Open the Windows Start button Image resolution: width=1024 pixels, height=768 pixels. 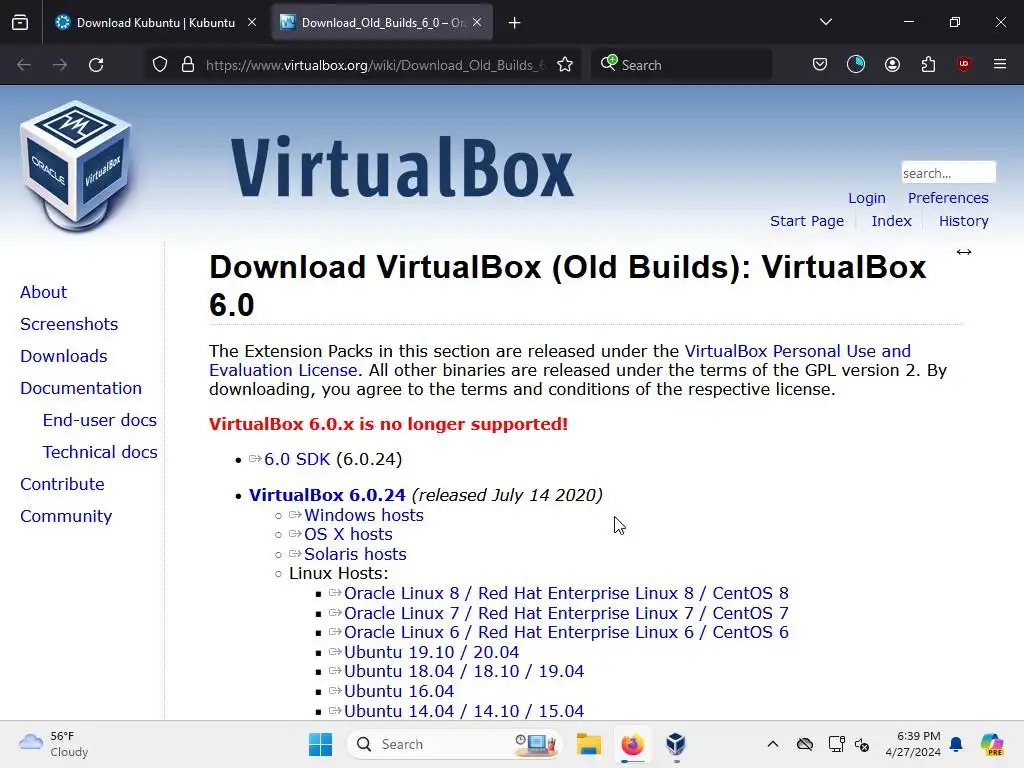pyautogui.click(x=320, y=744)
